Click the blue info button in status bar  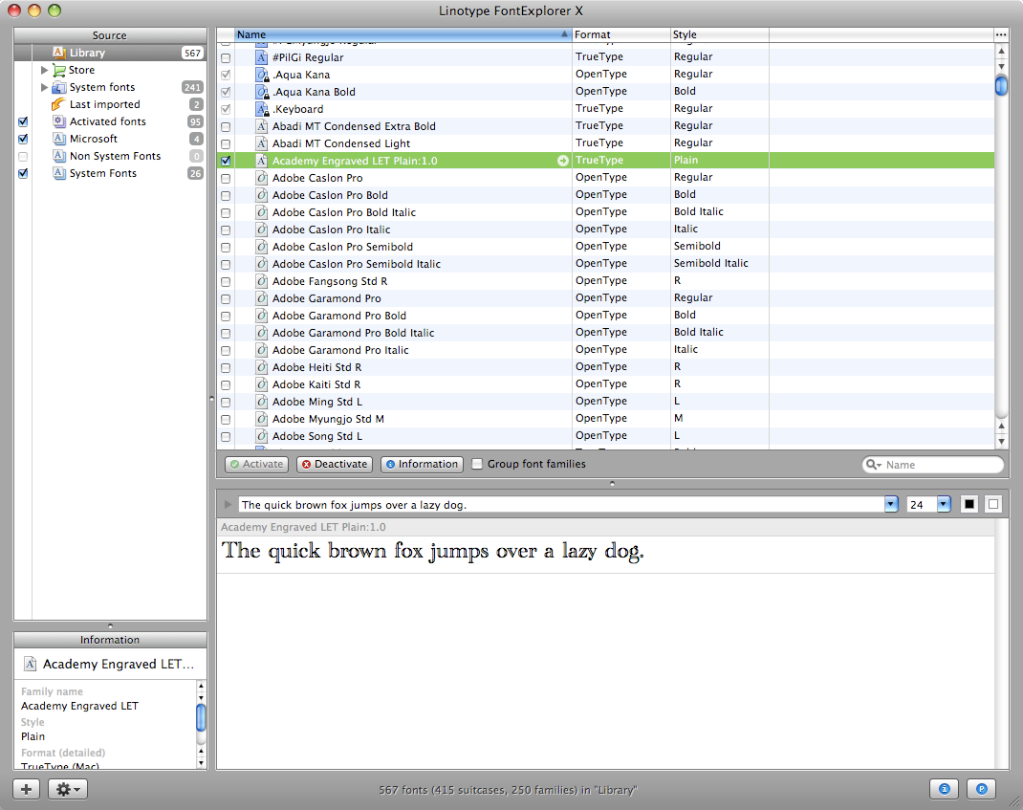tap(944, 789)
